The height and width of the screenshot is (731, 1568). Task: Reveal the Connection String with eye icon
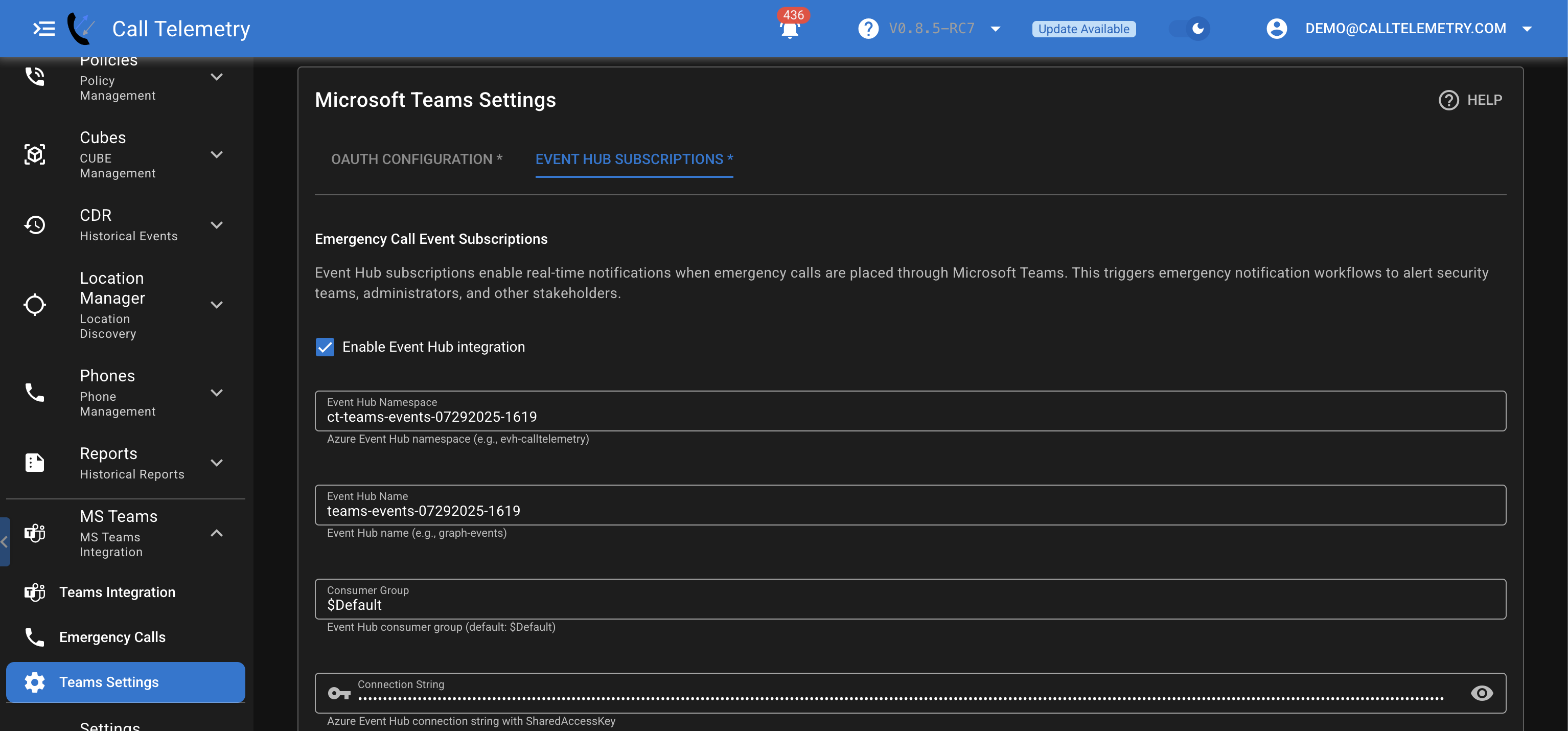pos(1482,693)
